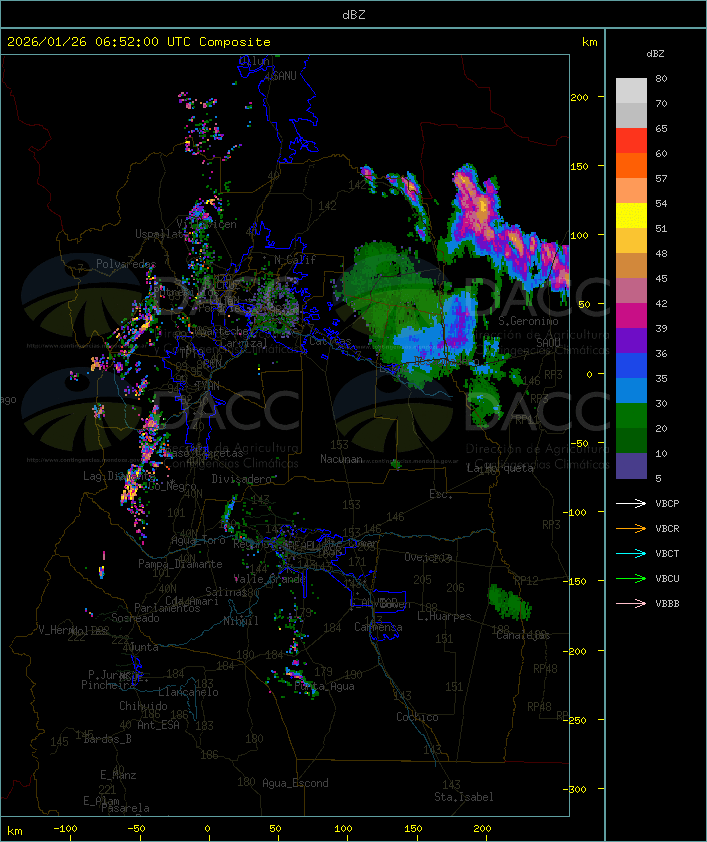Screen dimensions: 707x842
Task: Click the Polvaredas location label
Action: pyautogui.click(x=126, y=264)
